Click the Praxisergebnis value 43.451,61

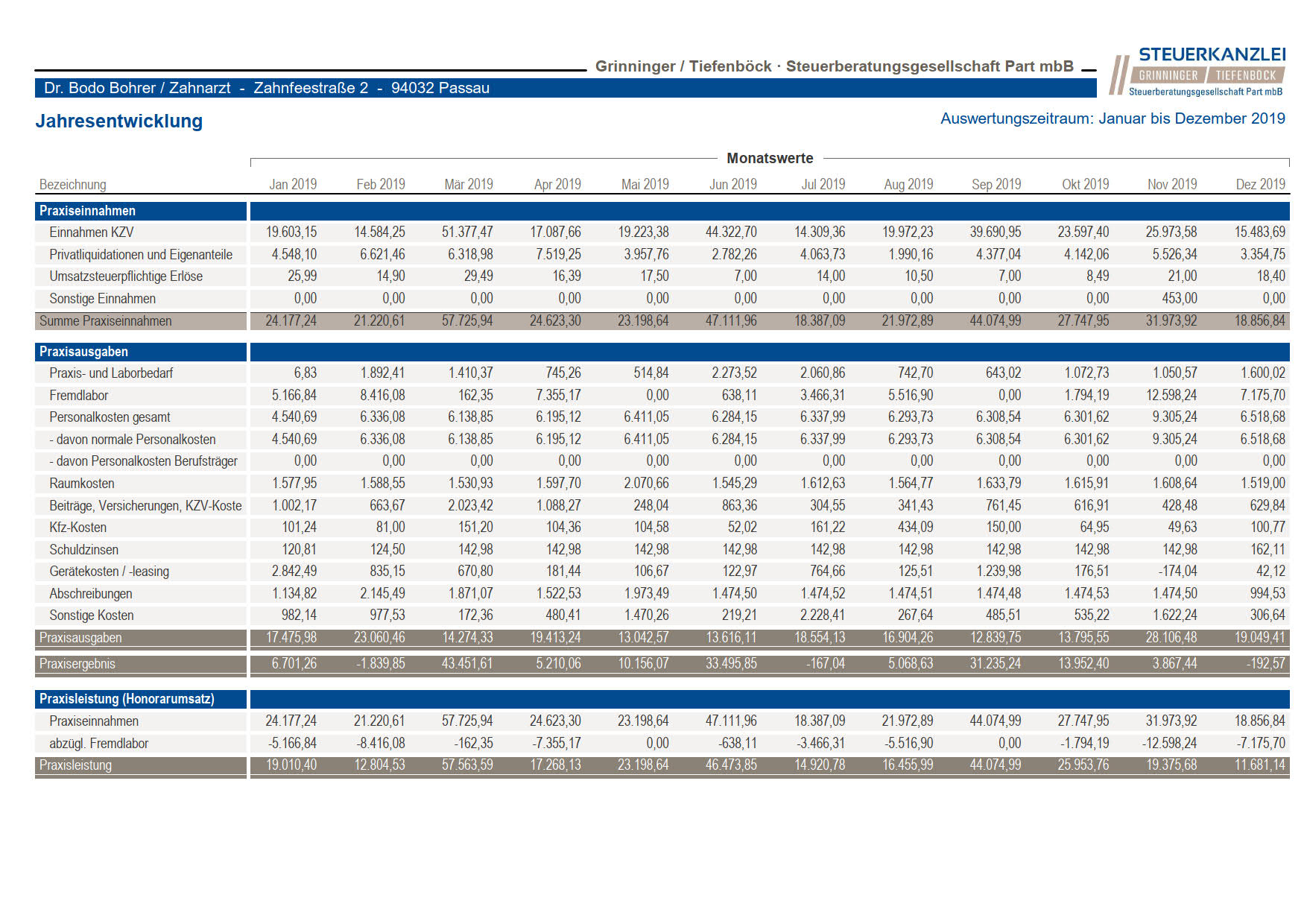tap(467, 664)
